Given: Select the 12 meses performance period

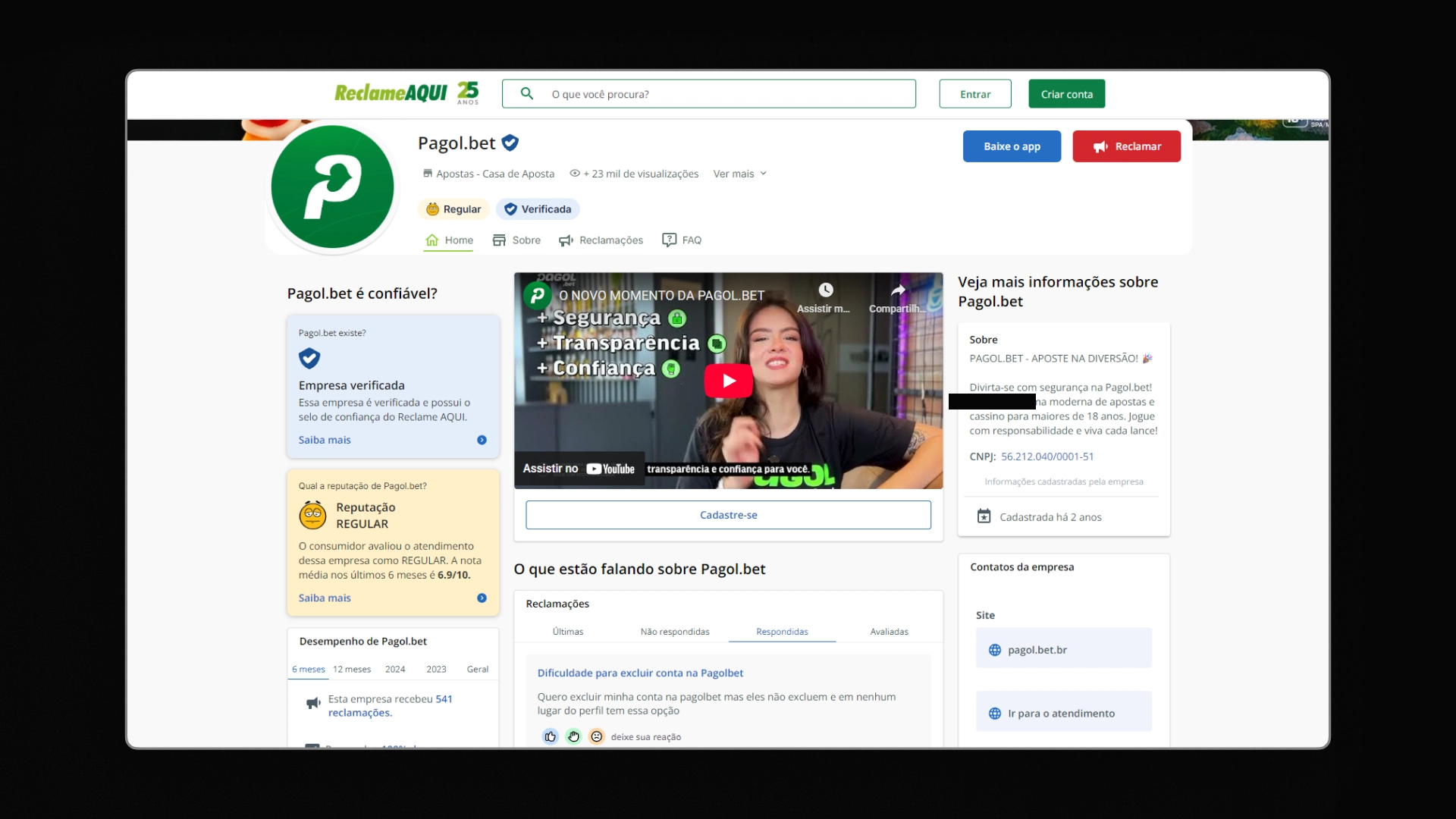Looking at the screenshot, I should click(x=352, y=669).
